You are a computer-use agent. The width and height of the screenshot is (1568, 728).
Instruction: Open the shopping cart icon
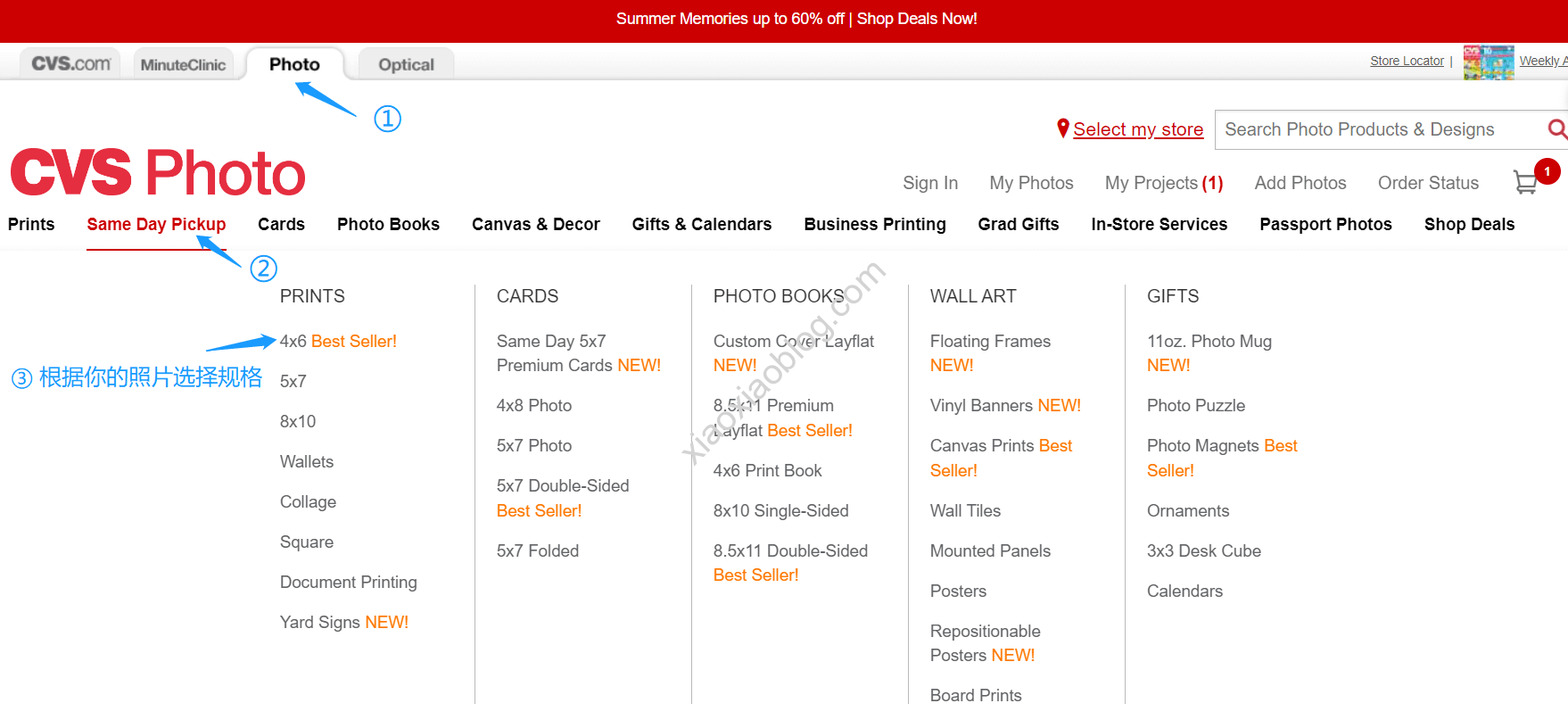tap(1525, 182)
